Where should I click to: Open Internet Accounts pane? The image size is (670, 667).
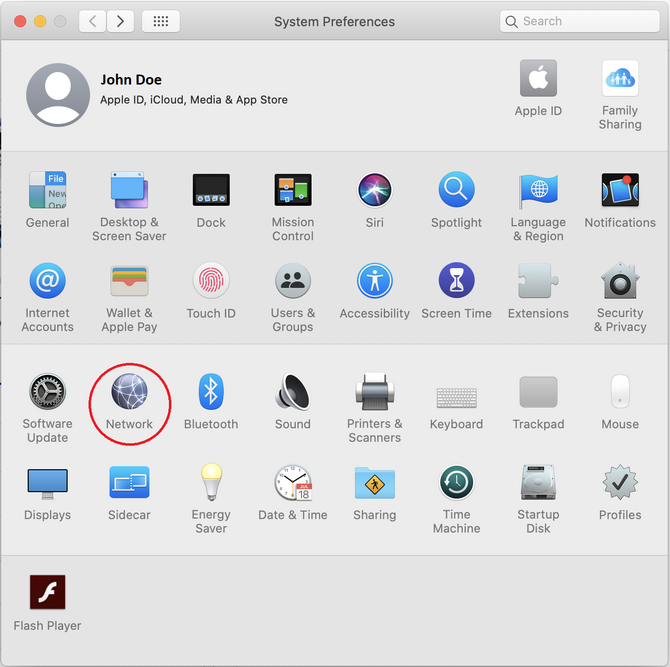47,281
